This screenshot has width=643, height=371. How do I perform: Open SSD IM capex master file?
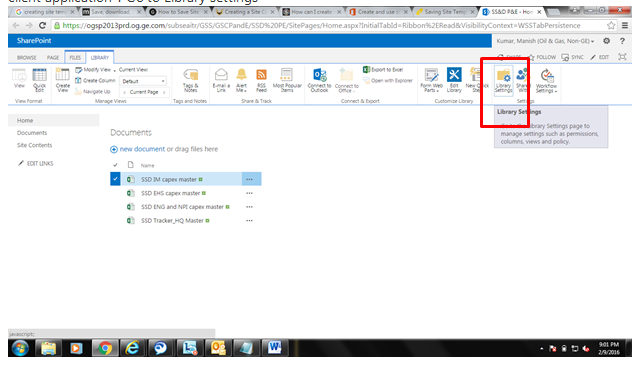coord(169,179)
